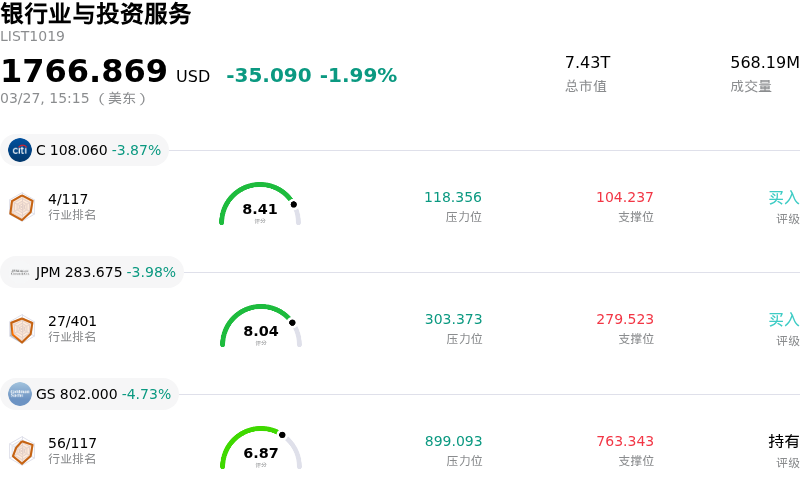
Task: Click JPM's 27/401 industry ranking
Action: [x=72, y=321]
